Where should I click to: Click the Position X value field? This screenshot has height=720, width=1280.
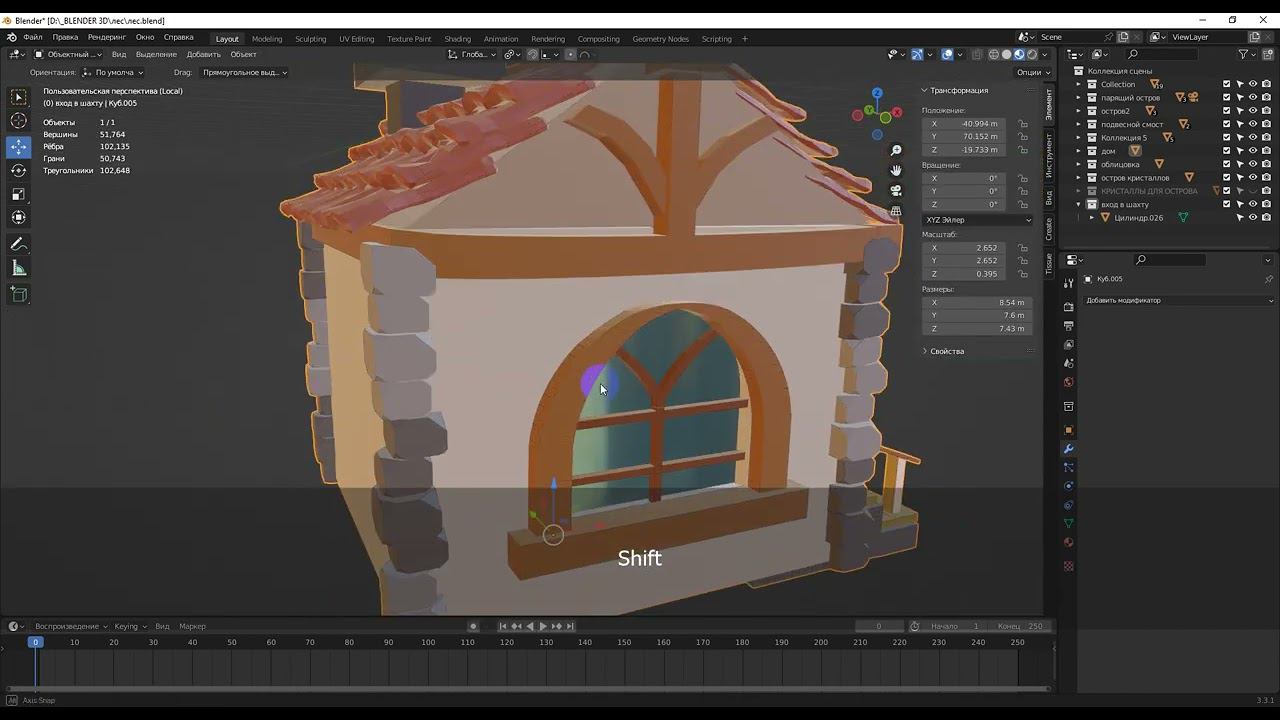point(977,124)
